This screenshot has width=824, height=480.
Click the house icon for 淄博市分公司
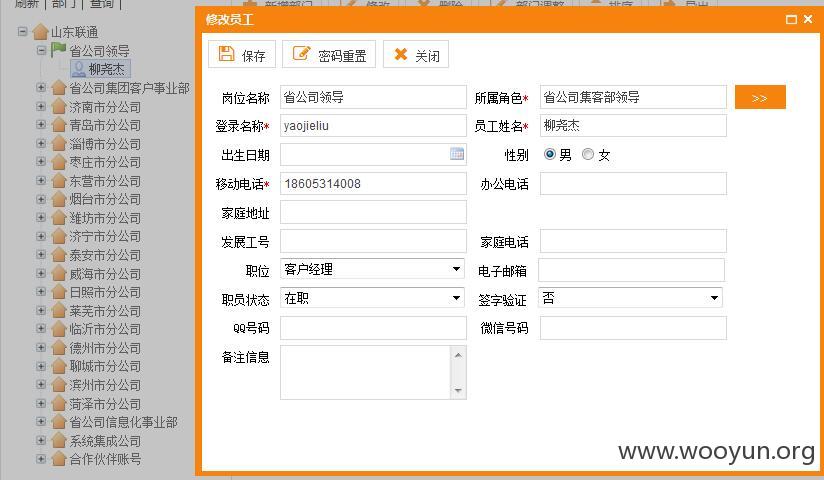tap(59, 144)
